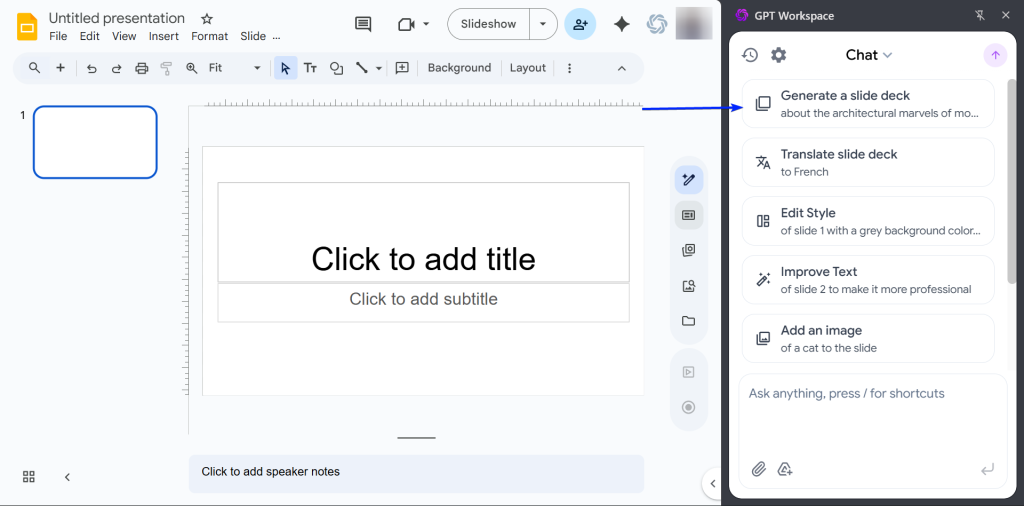Open GPT Workspace settings gear
1024x506 pixels.
point(778,55)
